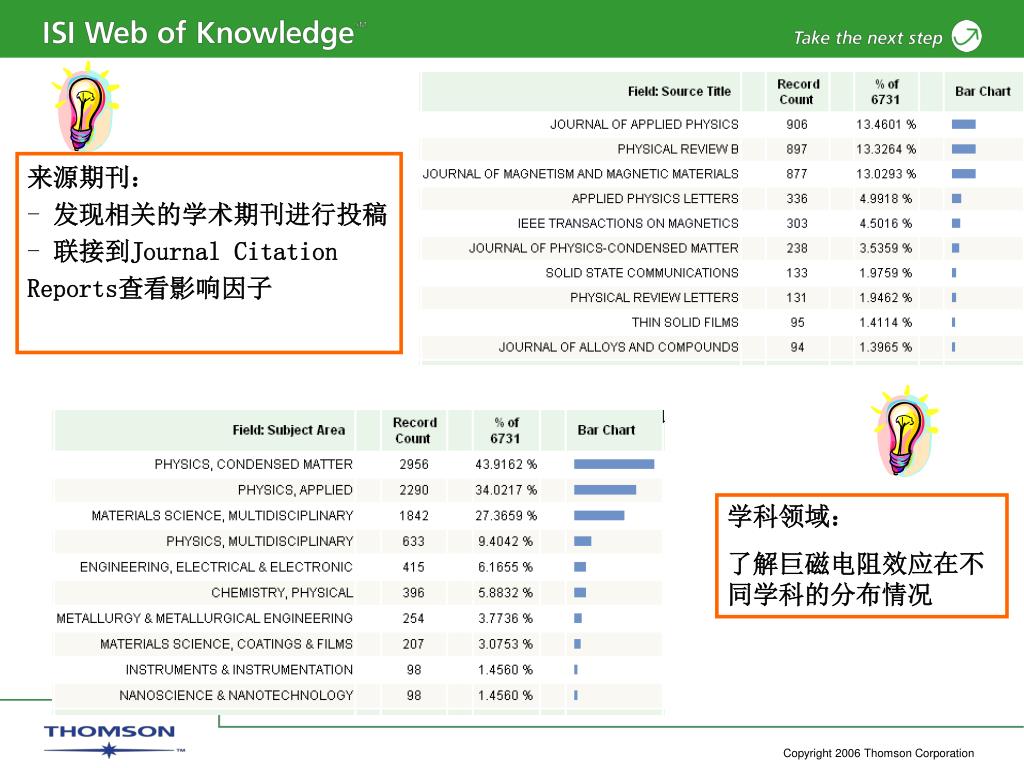Click record count 897 for Physical Review B
The width and height of the screenshot is (1024, 768).
pos(797,149)
